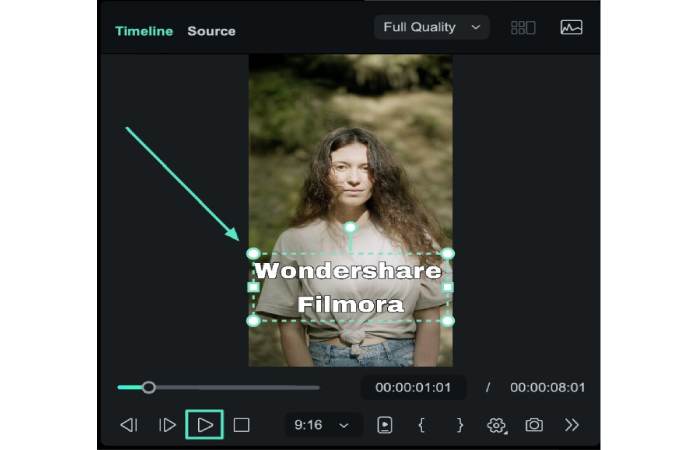The height and width of the screenshot is (450, 700).
Task: Click the current timecode 00:00:01:01 field
Action: pos(413,388)
